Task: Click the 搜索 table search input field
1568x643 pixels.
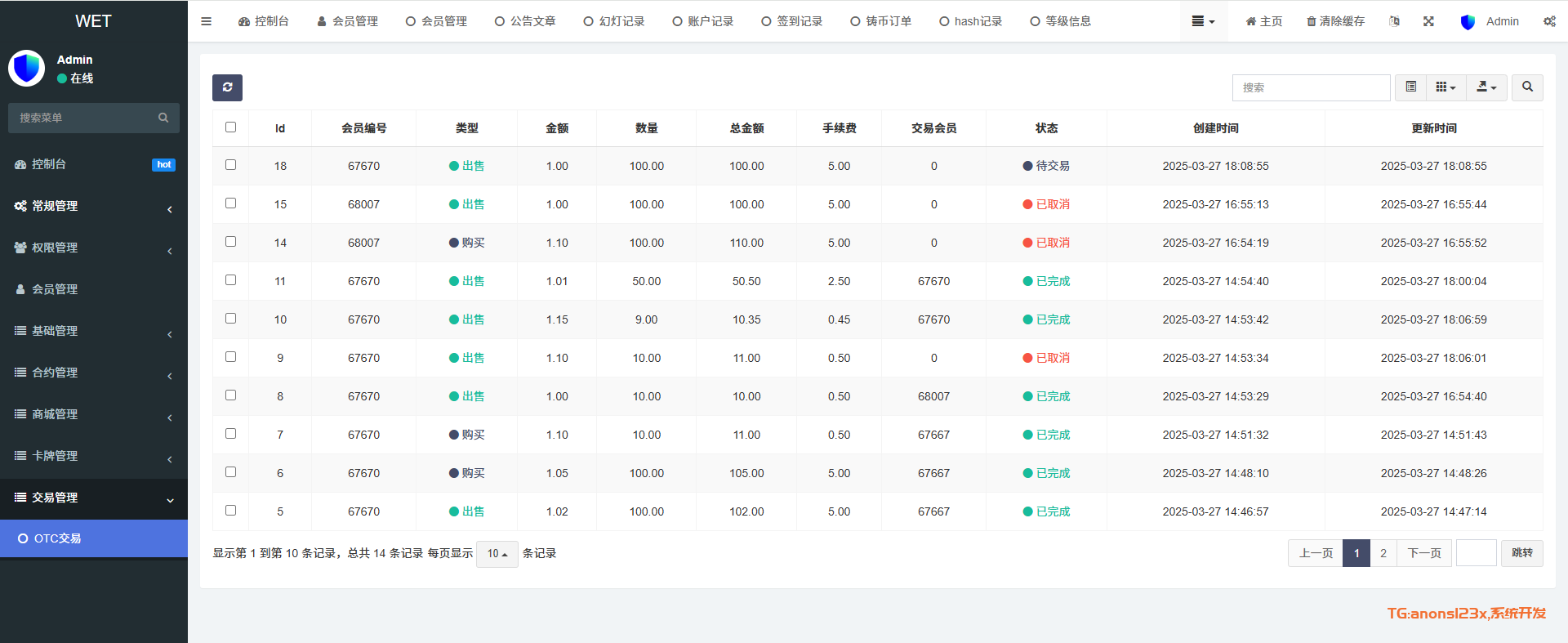Action: pos(1311,87)
